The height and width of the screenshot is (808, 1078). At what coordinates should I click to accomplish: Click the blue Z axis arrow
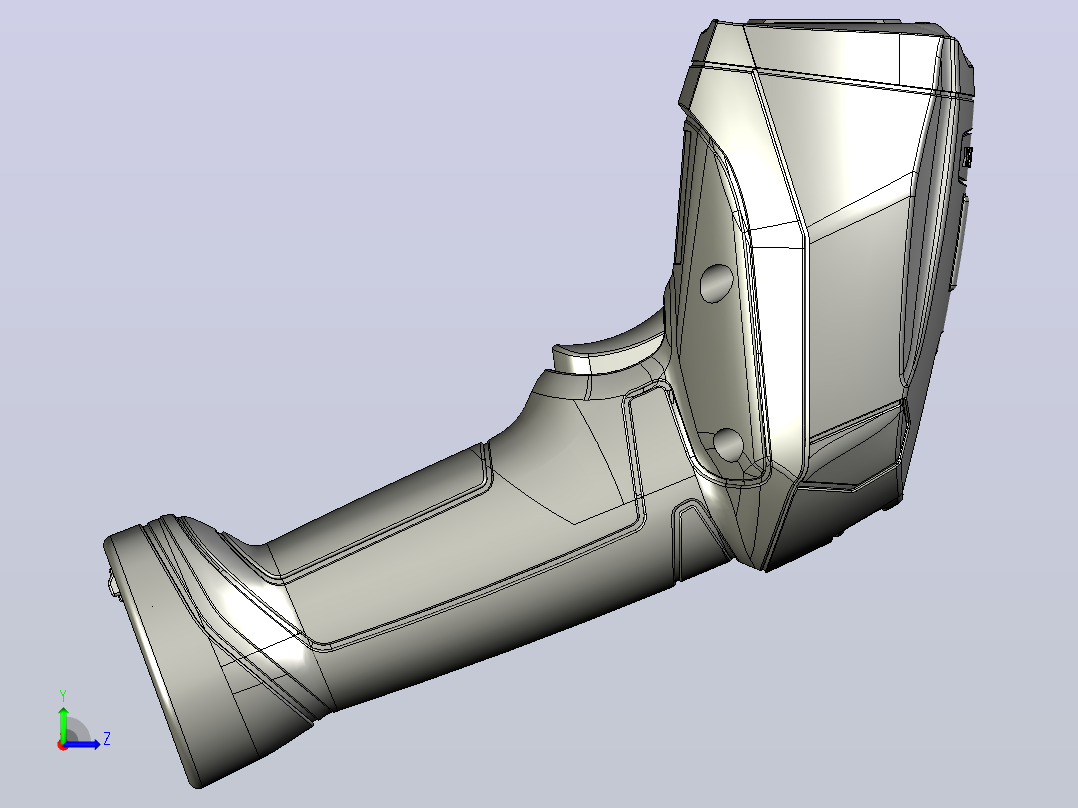pos(83,744)
